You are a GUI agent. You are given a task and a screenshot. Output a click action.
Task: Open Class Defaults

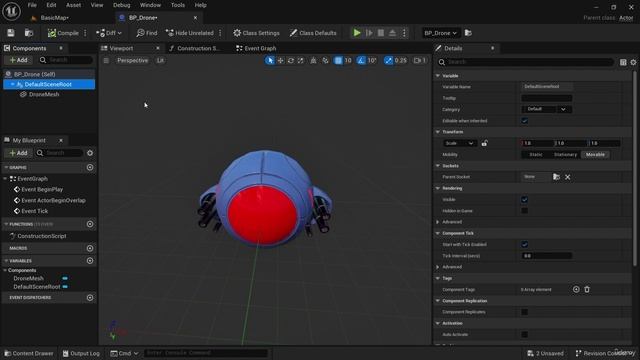point(313,33)
